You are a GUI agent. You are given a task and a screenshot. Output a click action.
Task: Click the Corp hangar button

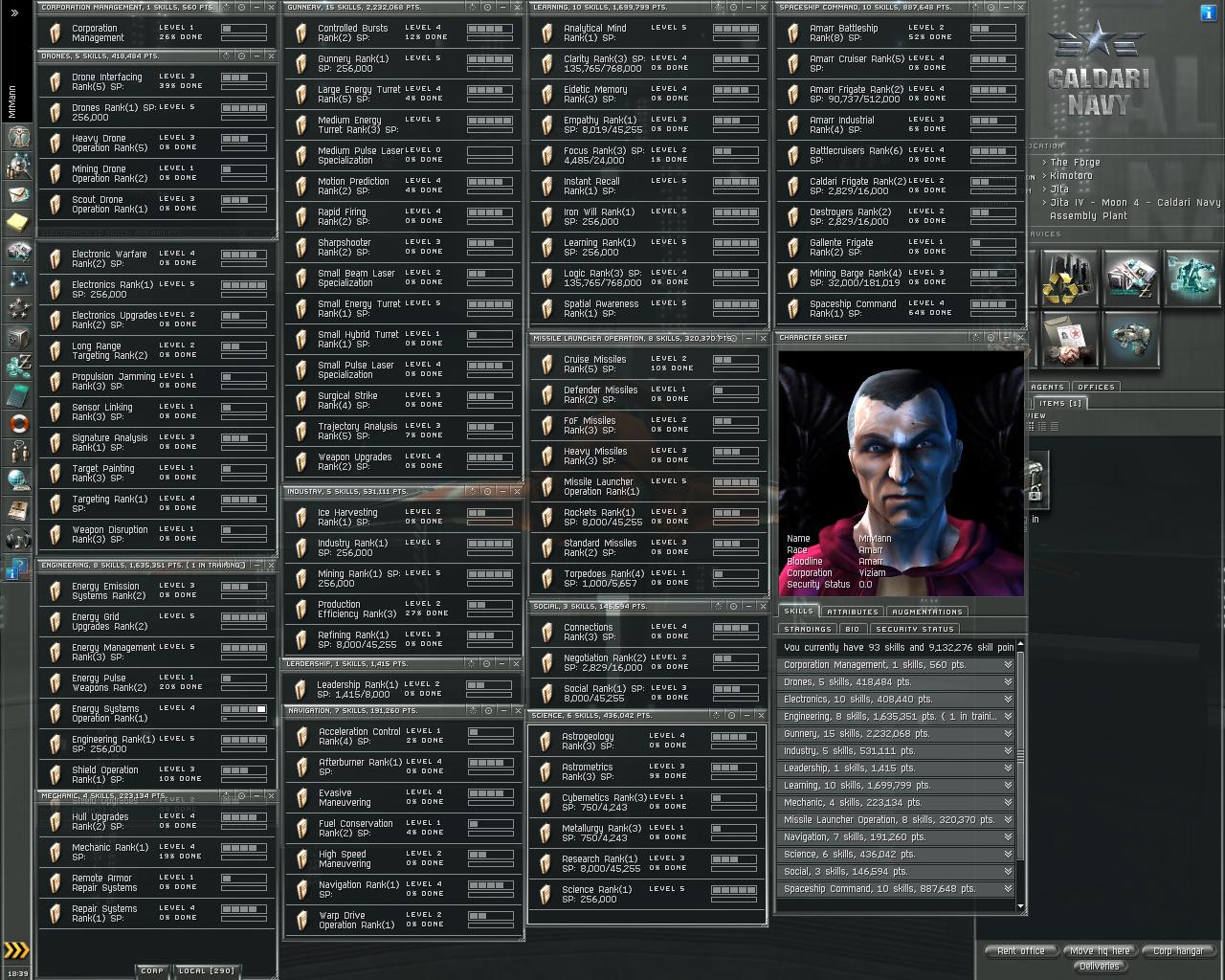pos(1178,950)
